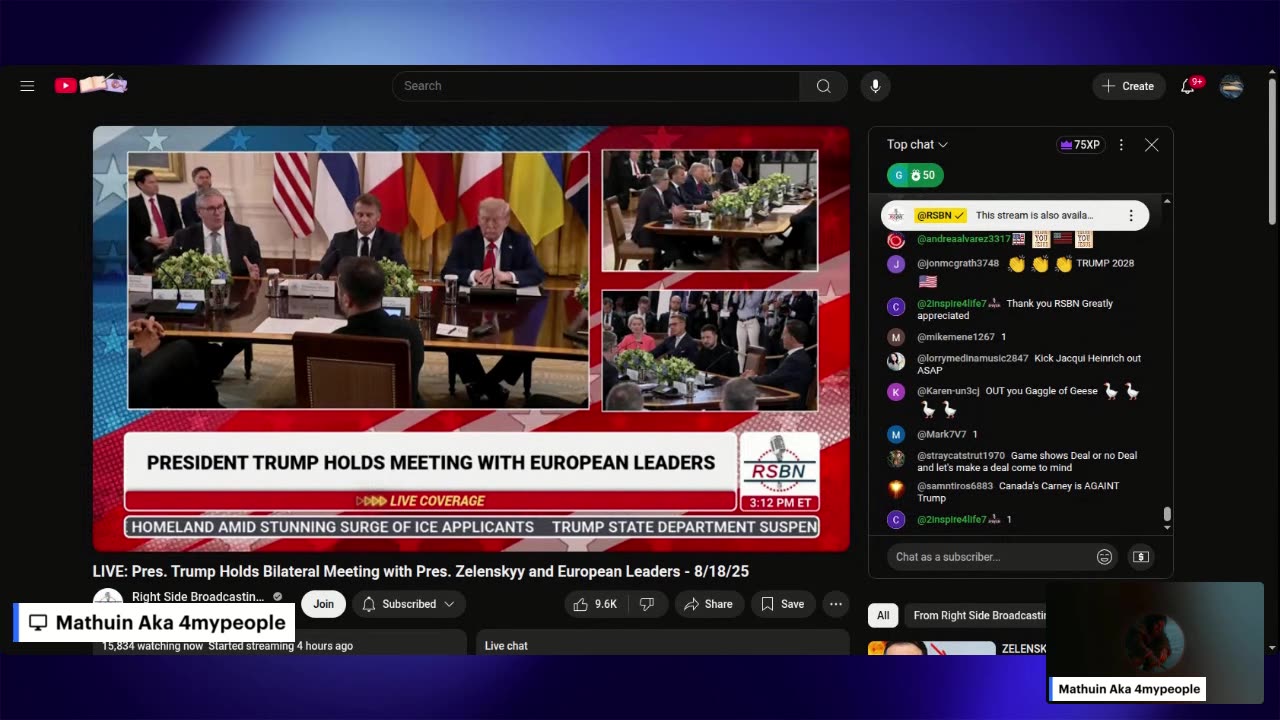Image resolution: width=1280 pixels, height=720 pixels.
Task: Open the Live chat card below video
Action: pyautogui.click(x=663, y=642)
